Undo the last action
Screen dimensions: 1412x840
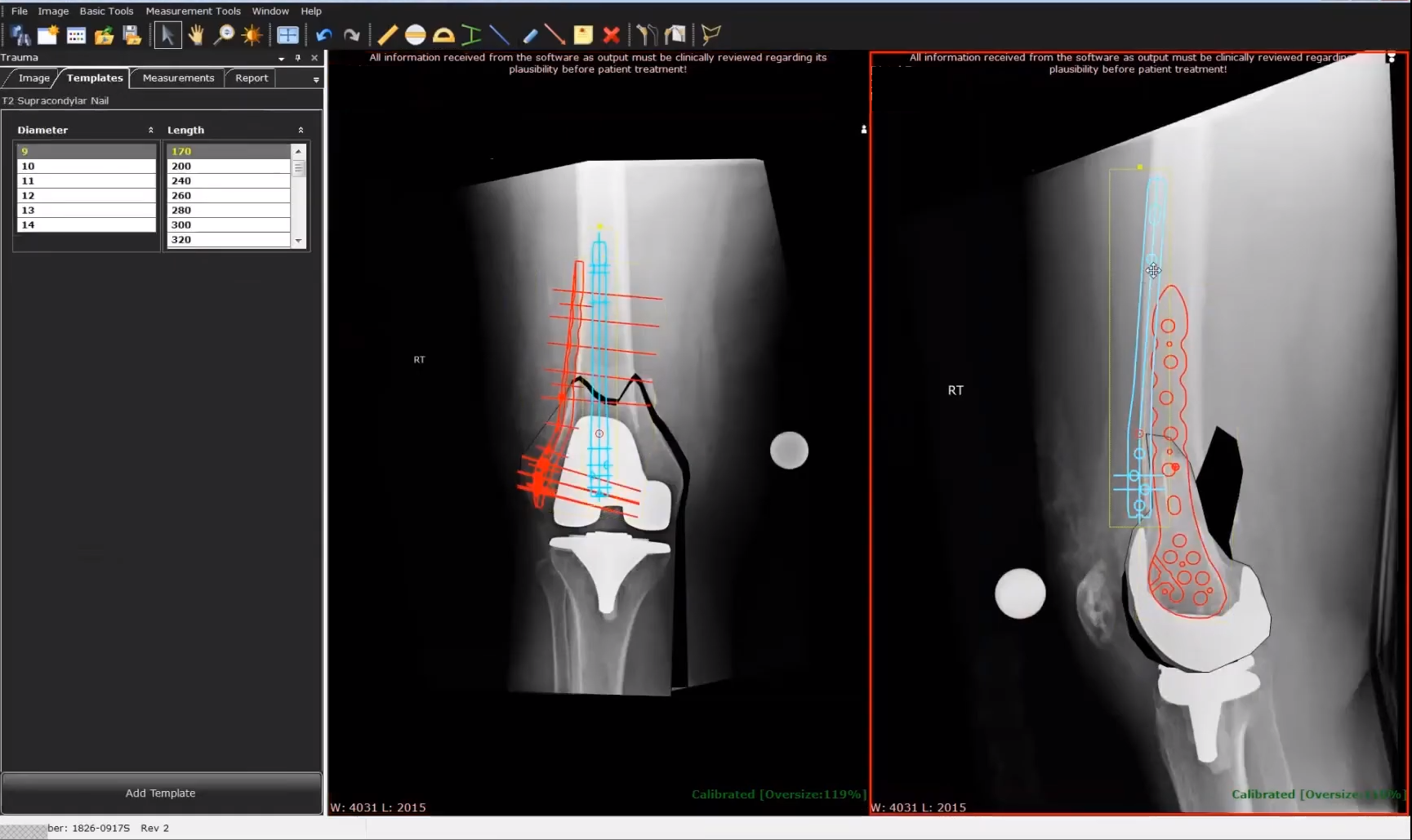[x=324, y=34]
